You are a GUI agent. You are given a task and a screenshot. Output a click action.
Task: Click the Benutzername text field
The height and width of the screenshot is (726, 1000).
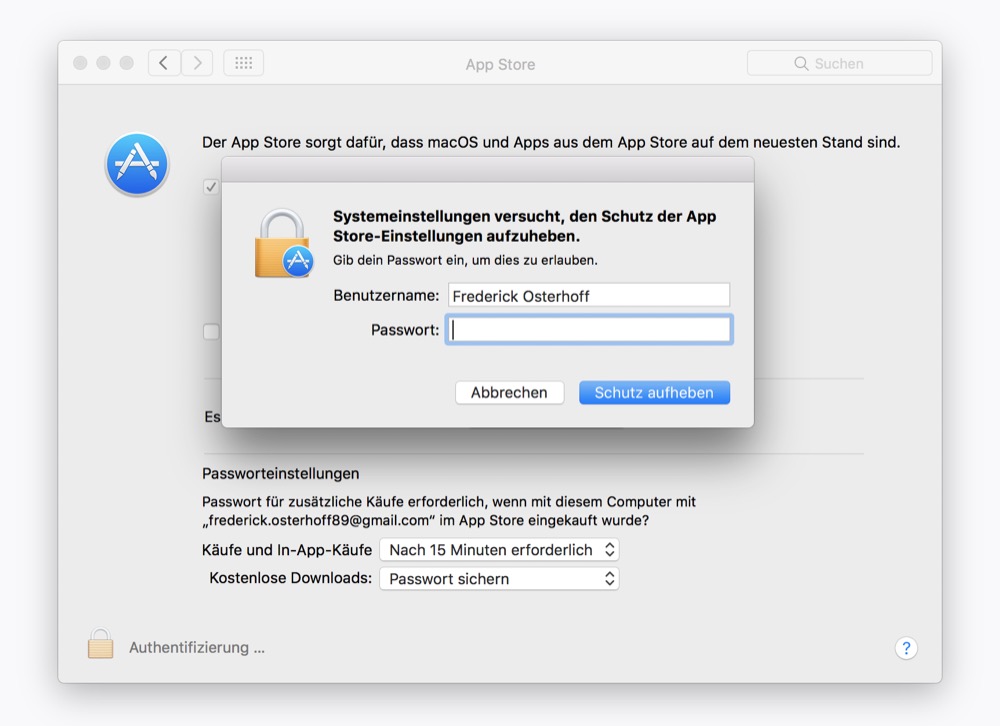point(588,296)
